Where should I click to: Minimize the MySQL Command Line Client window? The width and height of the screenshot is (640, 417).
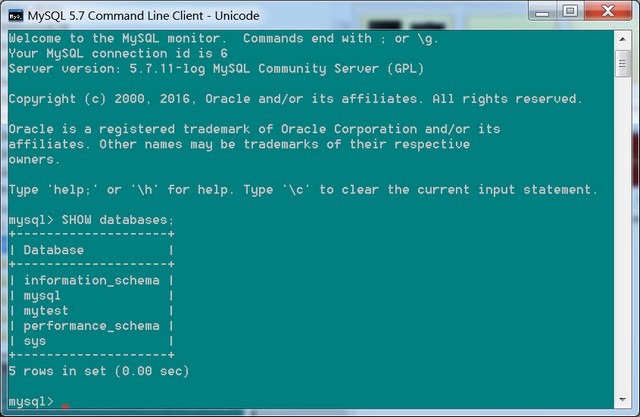(x=542, y=12)
